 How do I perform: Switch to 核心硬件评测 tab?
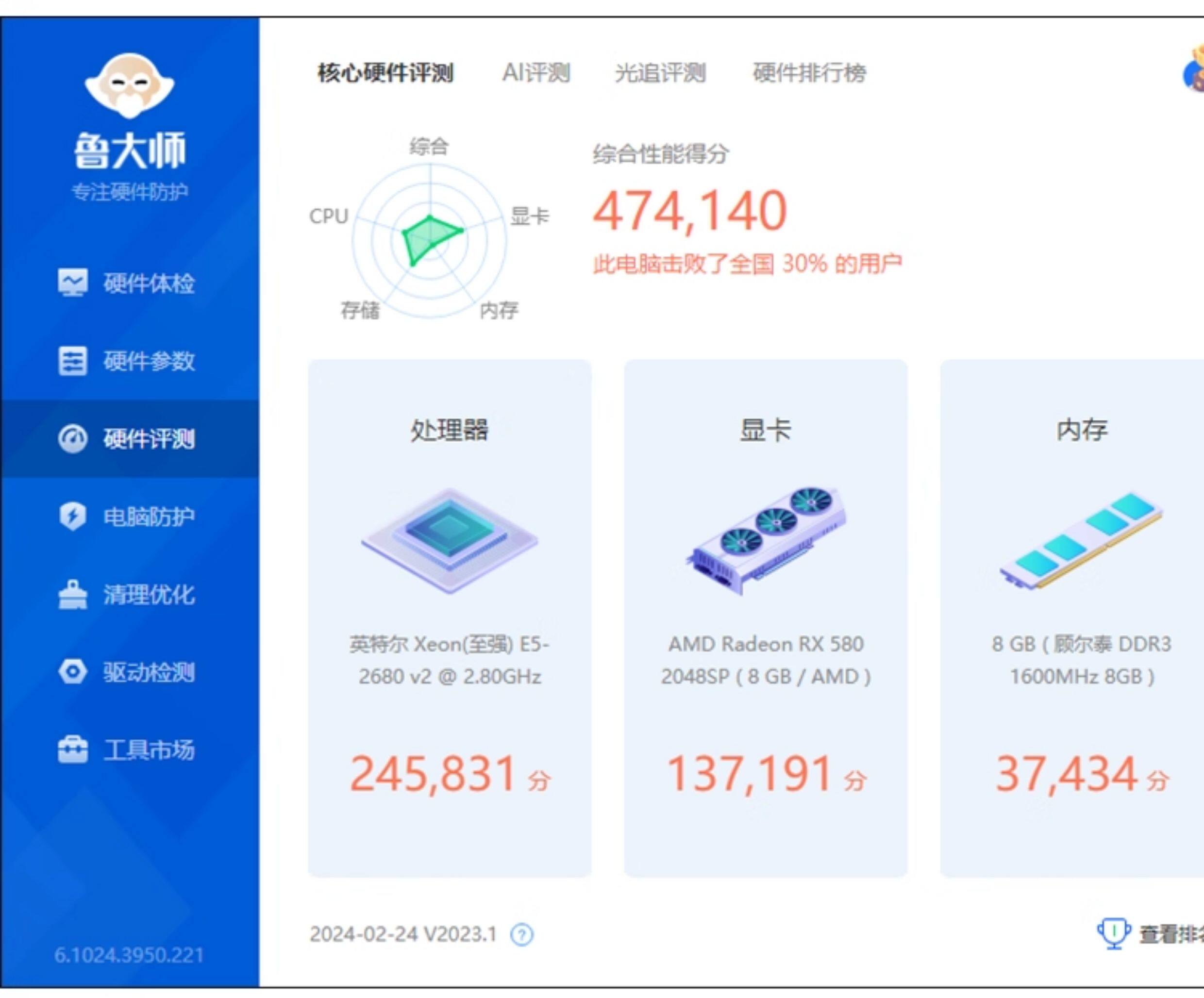click(385, 73)
